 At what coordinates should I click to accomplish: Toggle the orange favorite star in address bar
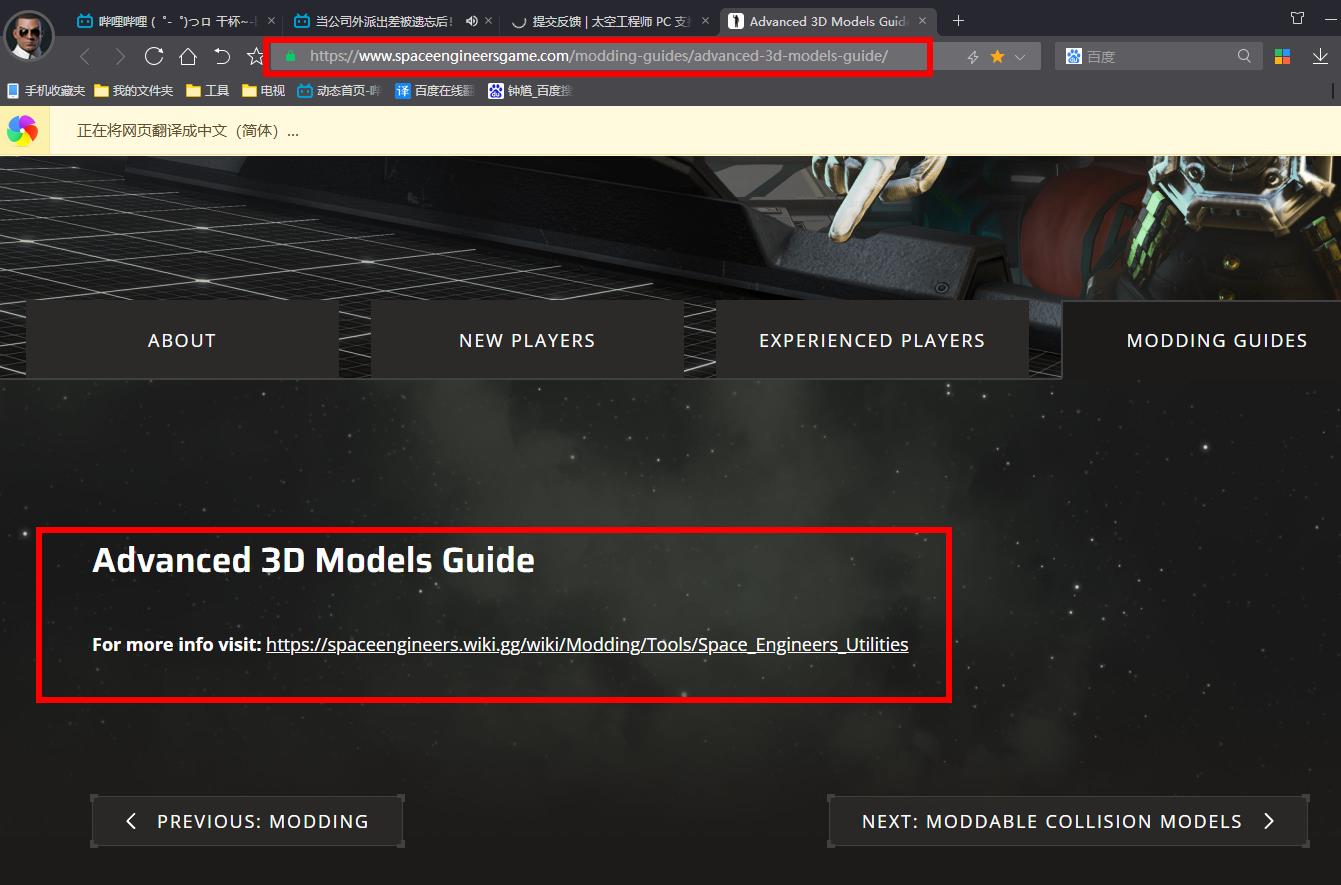pos(997,57)
